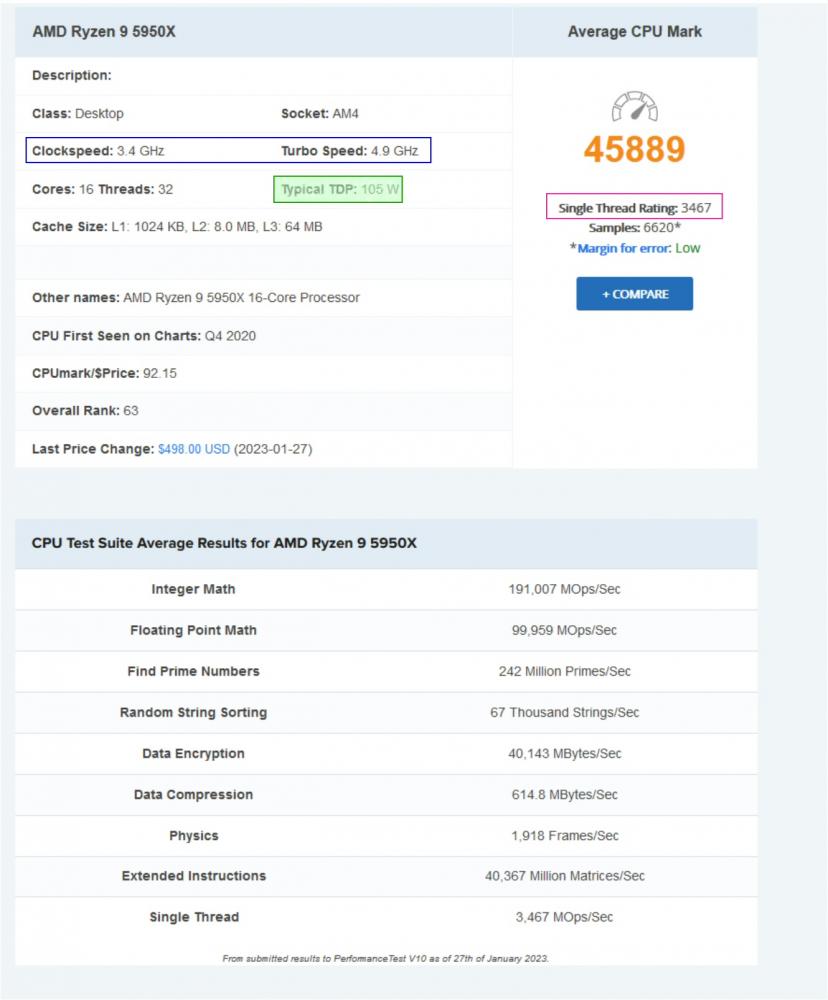Image resolution: width=828 pixels, height=1000 pixels.
Task: Select the Turbo Speed: 4.9 GHz text
Action: coord(350,151)
